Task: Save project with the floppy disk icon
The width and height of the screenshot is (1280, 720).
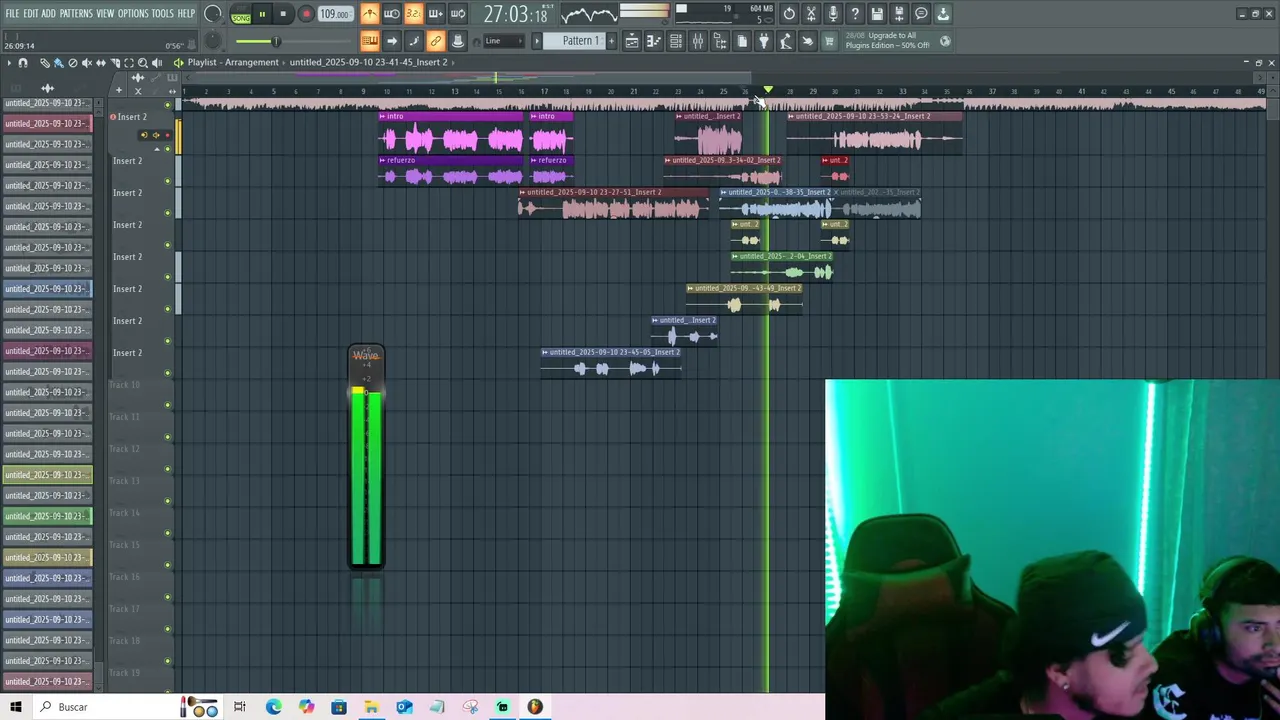Action: 877,14
